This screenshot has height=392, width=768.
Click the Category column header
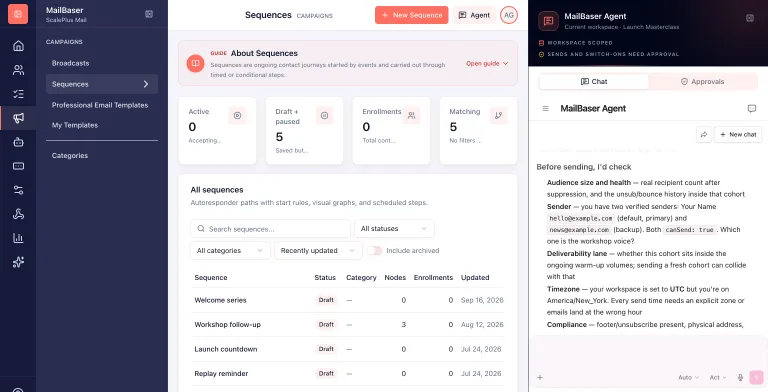pos(361,277)
